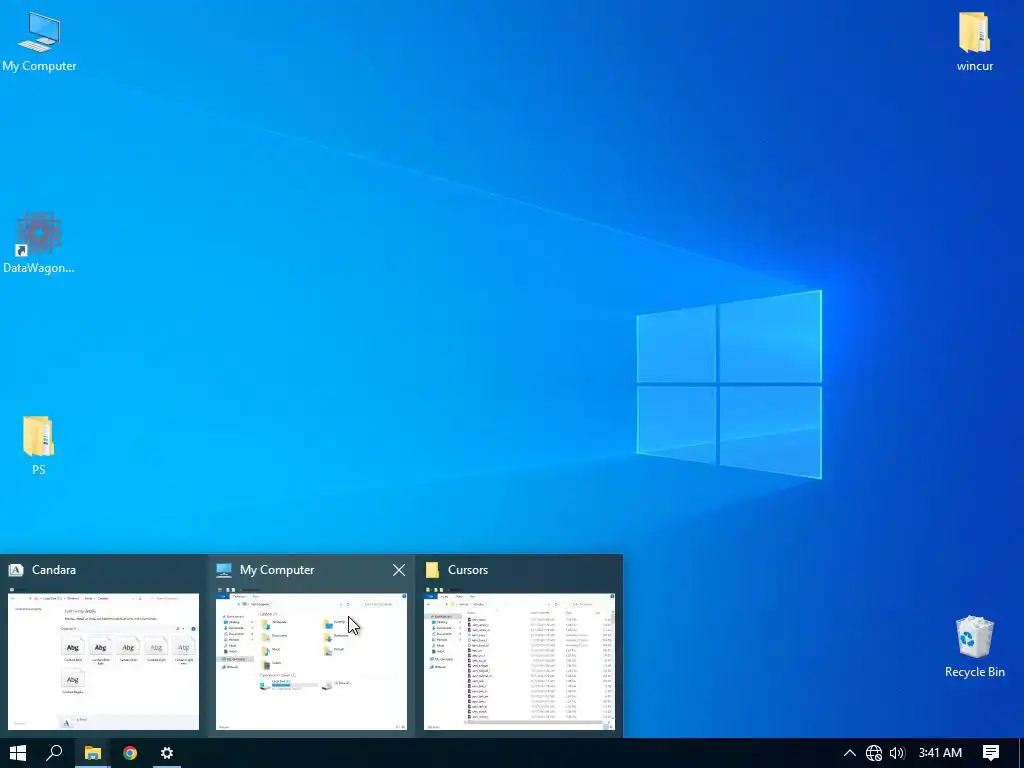This screenshot has height=768, width=1024.
Task: Open Settings gear on the taskbar
Action: point(167,753)
